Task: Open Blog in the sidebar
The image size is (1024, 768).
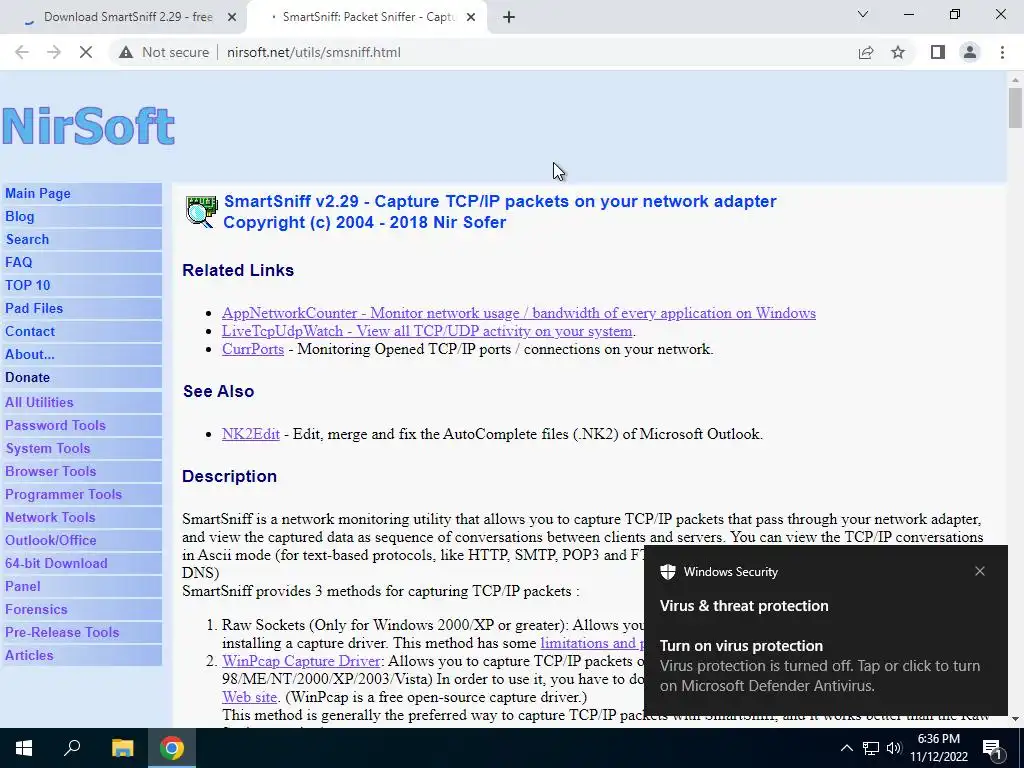Action: coord(82,216)
